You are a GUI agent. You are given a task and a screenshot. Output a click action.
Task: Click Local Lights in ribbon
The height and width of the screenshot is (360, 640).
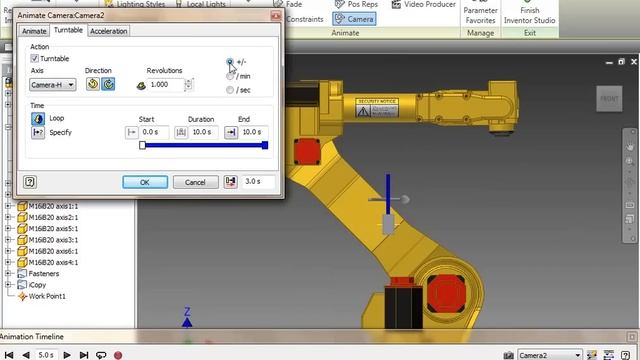click(200, 4)
